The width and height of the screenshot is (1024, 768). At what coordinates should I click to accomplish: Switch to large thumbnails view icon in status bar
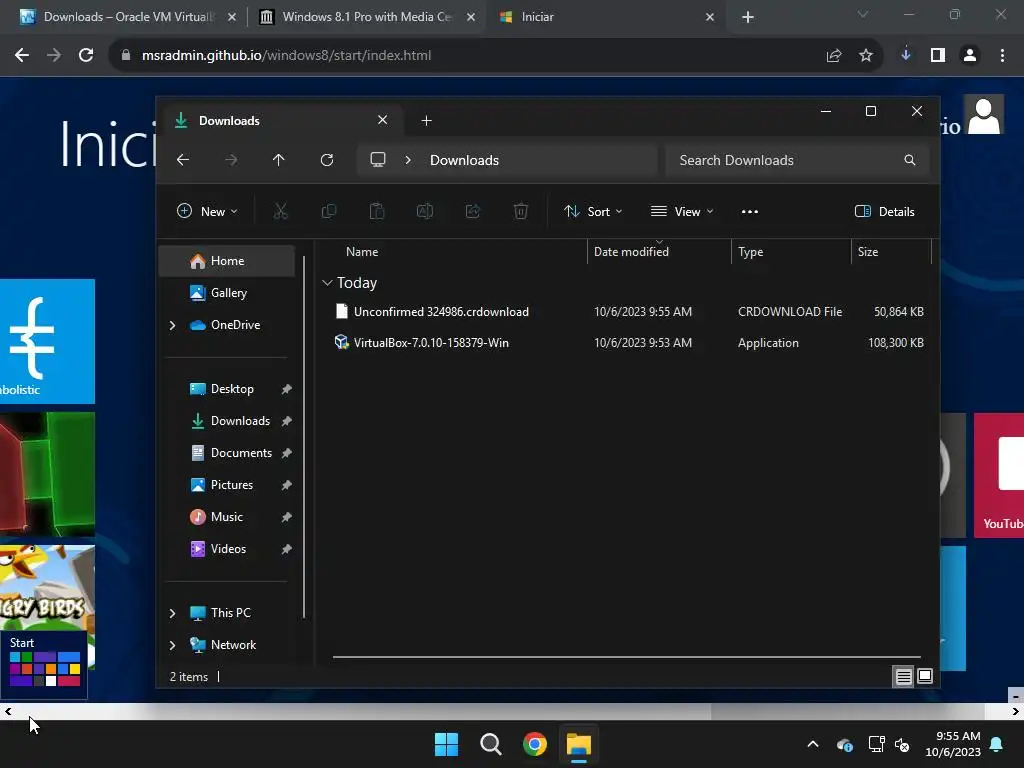click(925, 677)
